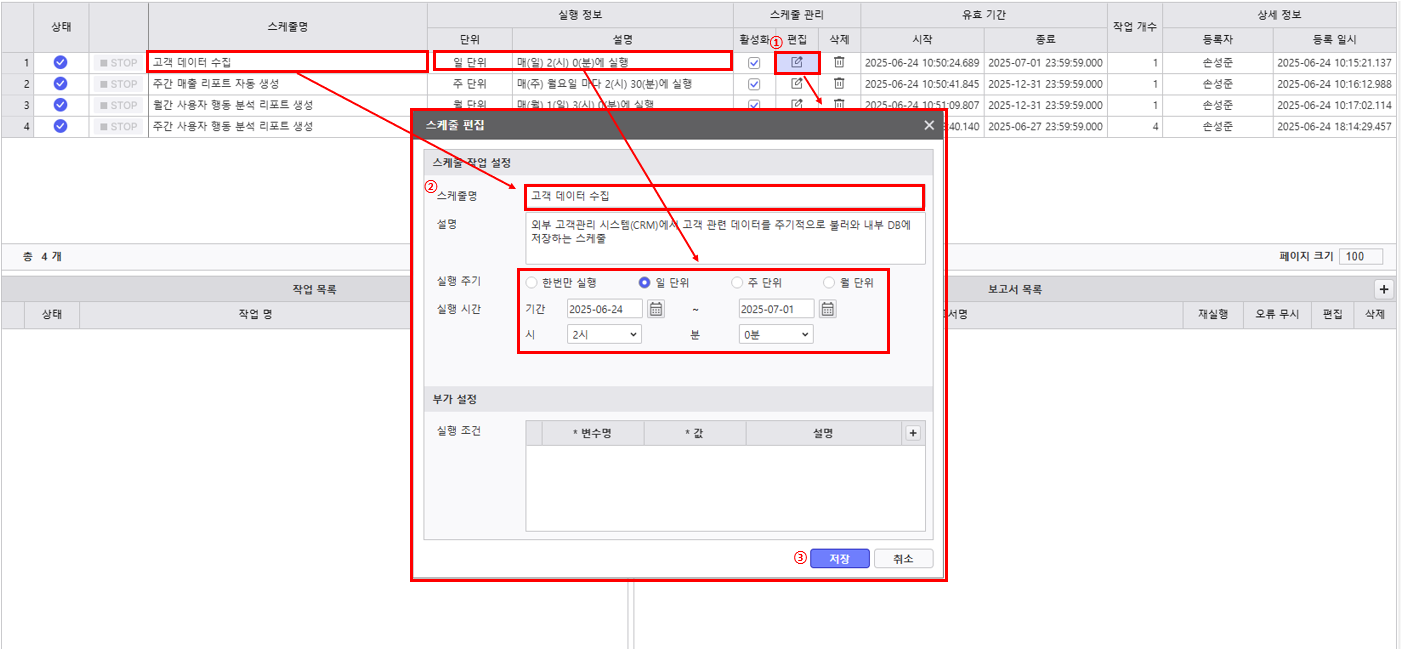1401x649 pixels.
Task: Click edit icon for 주간 매출 리포트 schedule
Action: [x=797, y=84]
